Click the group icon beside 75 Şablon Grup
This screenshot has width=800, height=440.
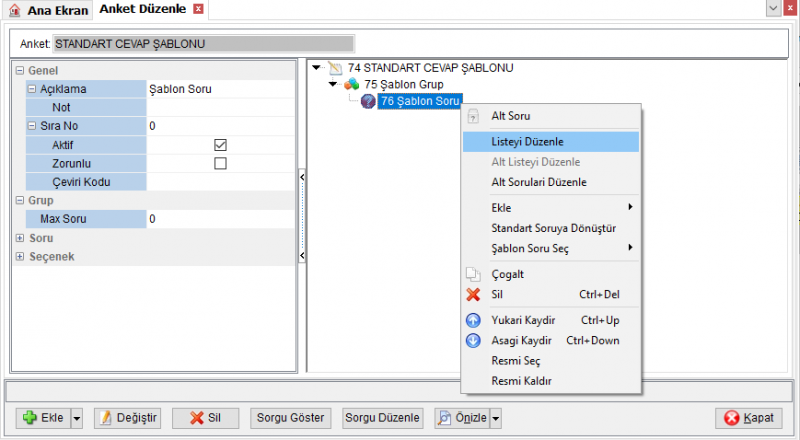pyautogui.click(x=352, y=84)
